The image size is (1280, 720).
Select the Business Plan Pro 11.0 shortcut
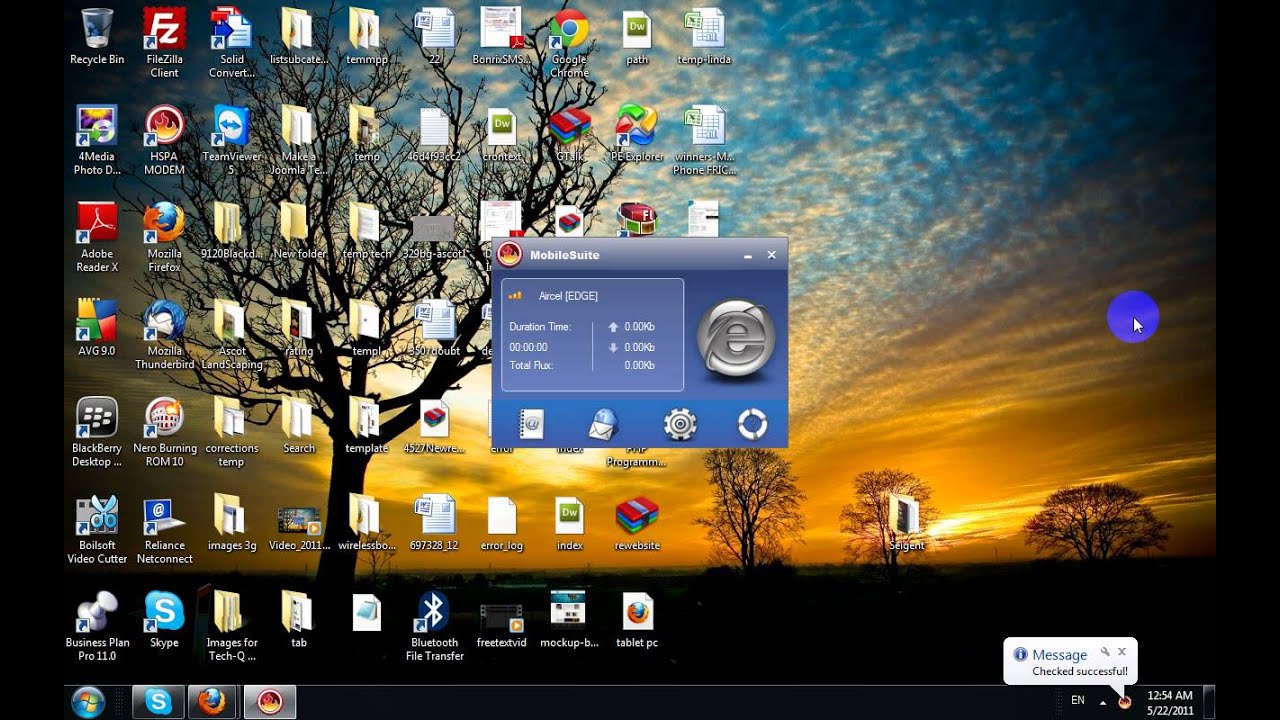[x=97, y=626]
